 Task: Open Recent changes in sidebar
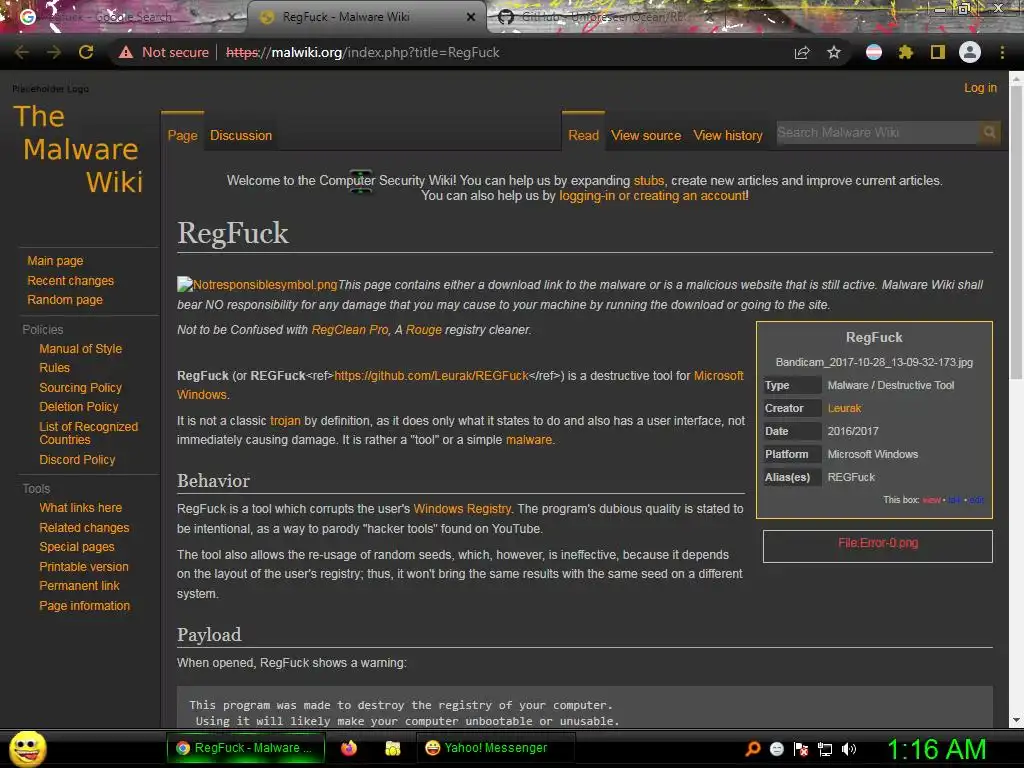tap(71, 280)
